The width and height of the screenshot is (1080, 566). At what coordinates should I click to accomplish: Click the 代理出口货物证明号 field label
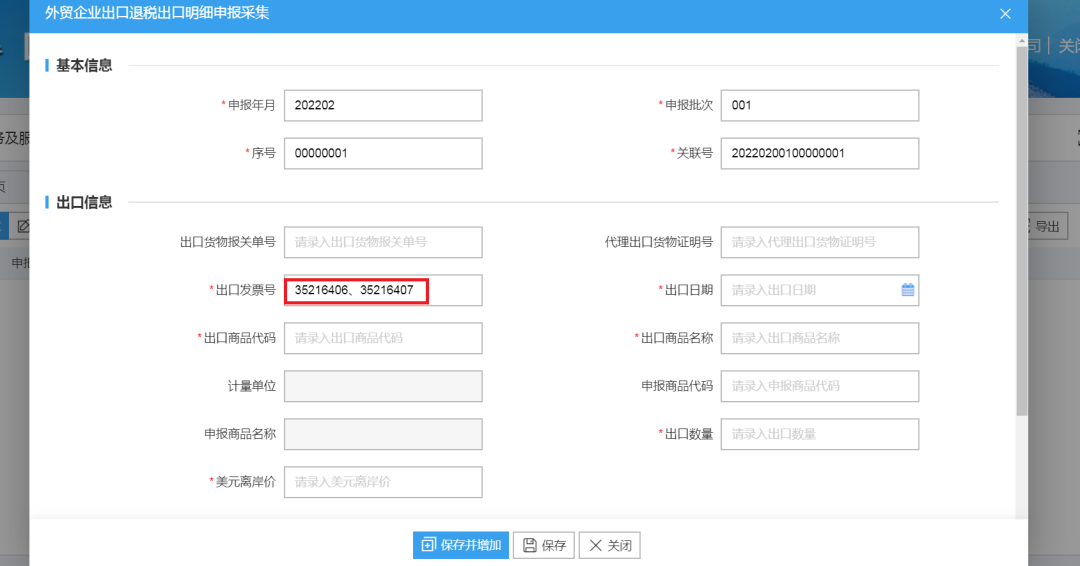point(658,242)
